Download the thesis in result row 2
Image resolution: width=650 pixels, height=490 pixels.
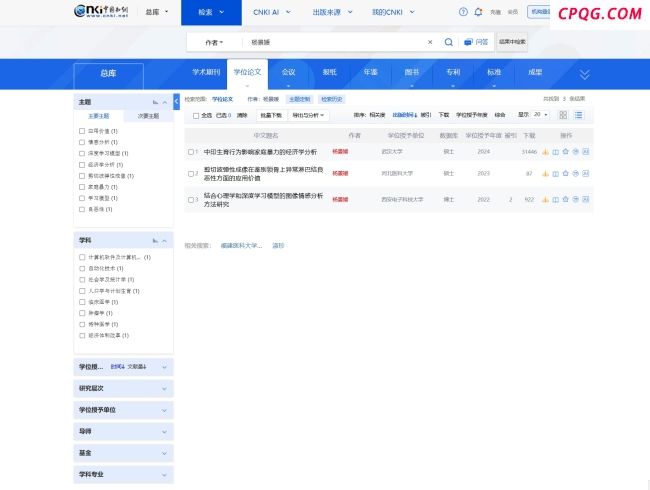pos(546,174)
